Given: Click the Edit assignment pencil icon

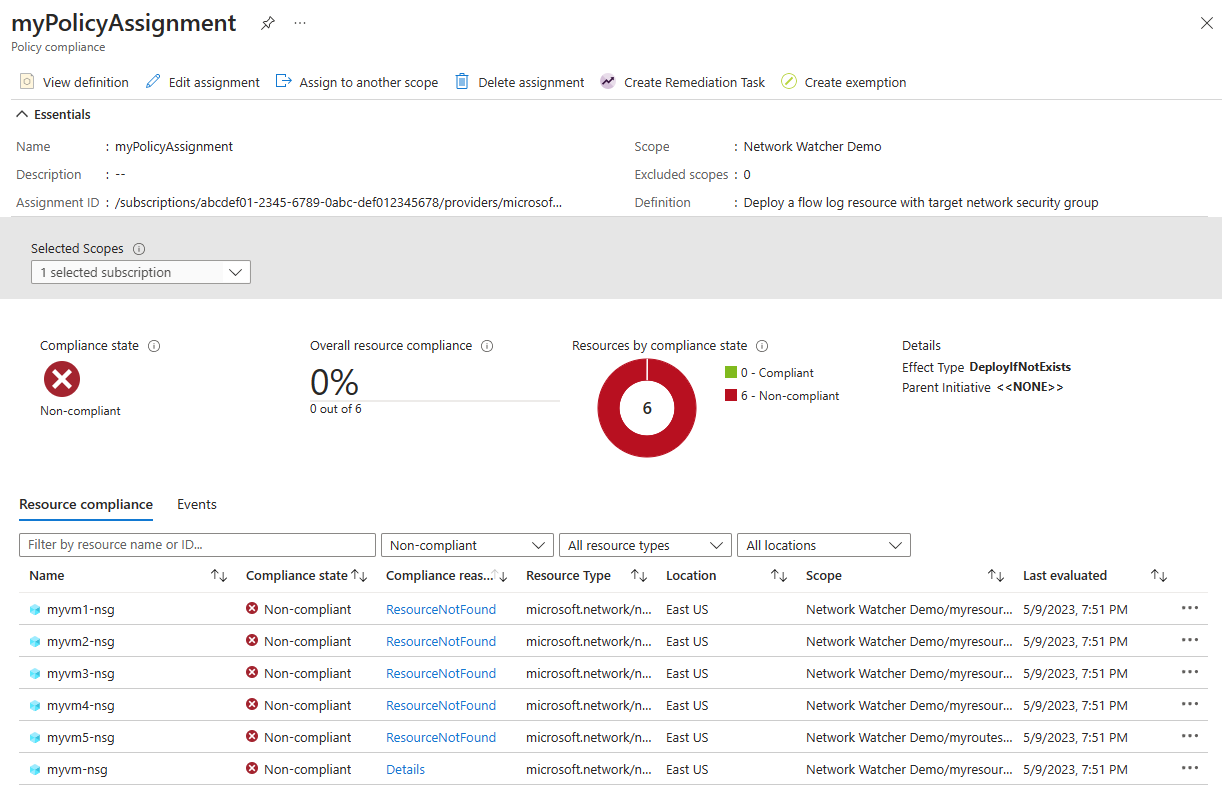Looking at the screenshot, I should point(153,82).
